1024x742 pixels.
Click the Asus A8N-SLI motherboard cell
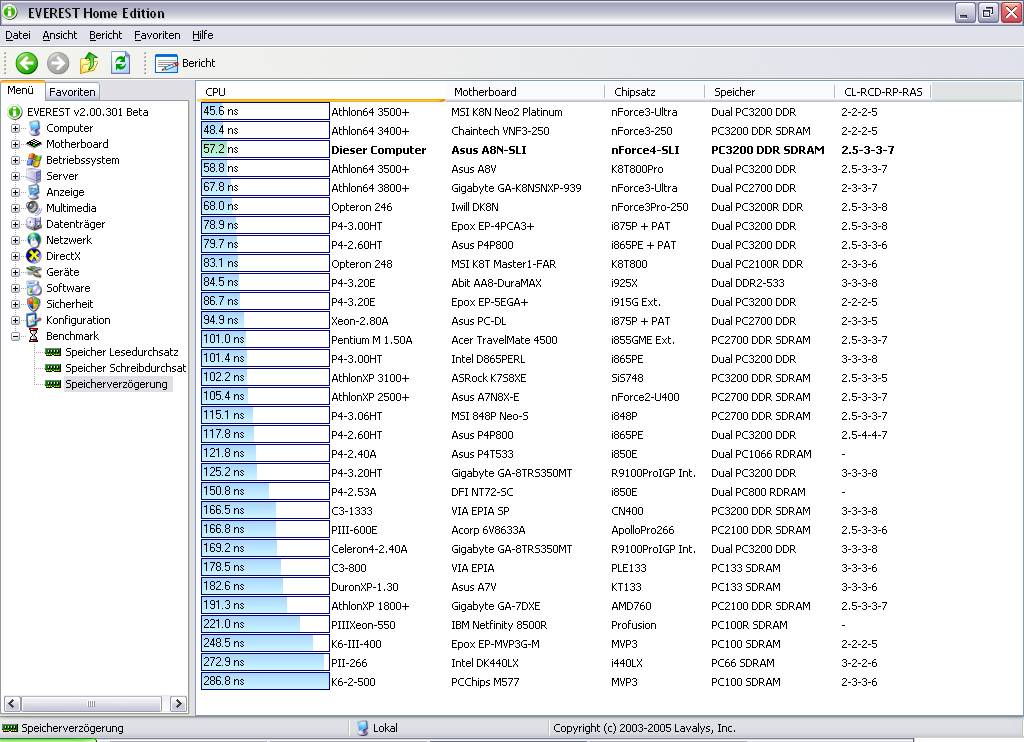coord(488,150)
